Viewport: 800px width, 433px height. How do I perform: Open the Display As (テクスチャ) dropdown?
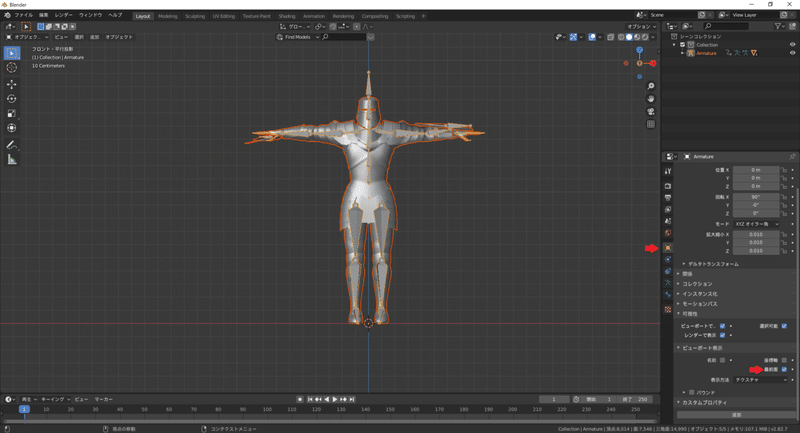click(x=761, y=380)
